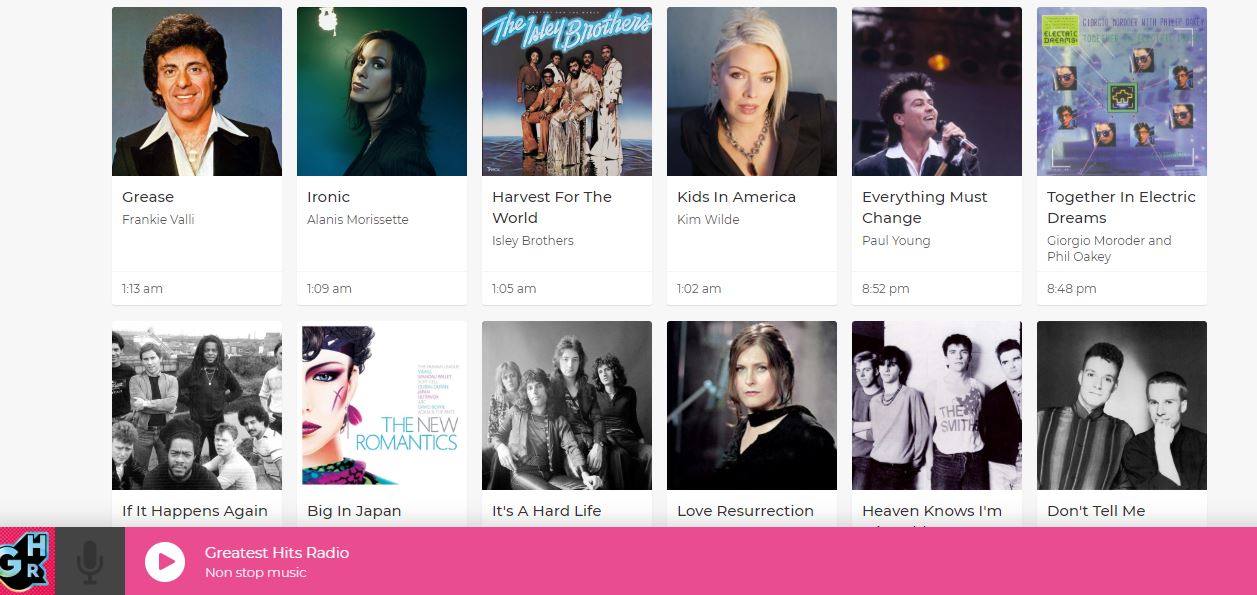Click the Love Resurrection song title

point(745,511)
